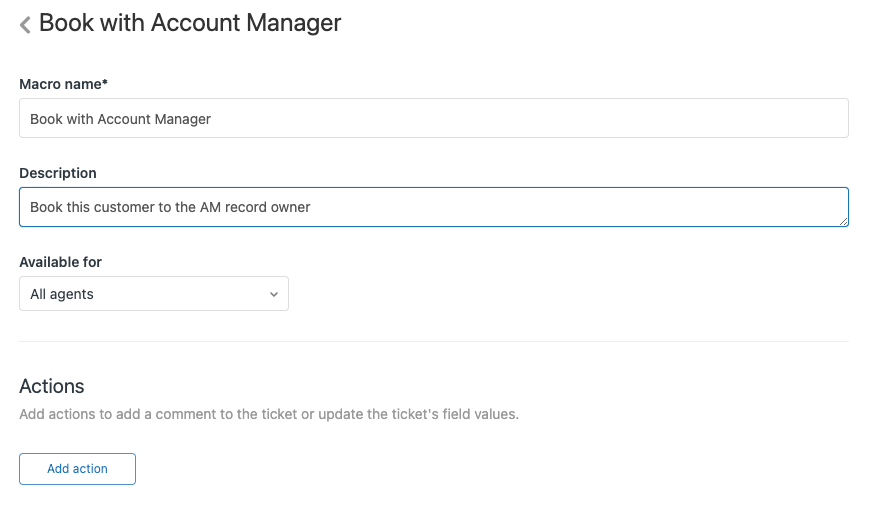Image resolution: width=874 pixels, height=509 pixels.
Task: Click the word 'owner' in Description field
Action: 290,207
